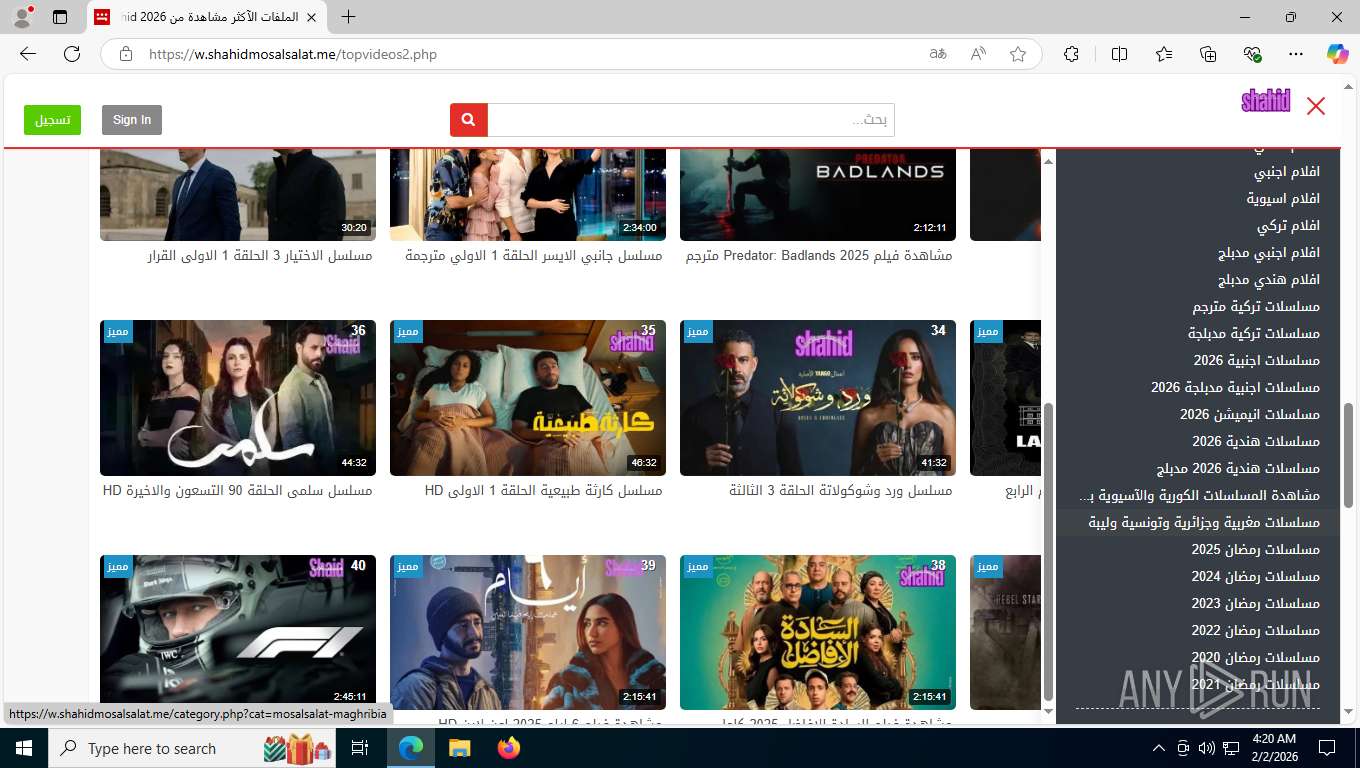Open the translate page icon

pyautogui.click(x=938, y=54)
